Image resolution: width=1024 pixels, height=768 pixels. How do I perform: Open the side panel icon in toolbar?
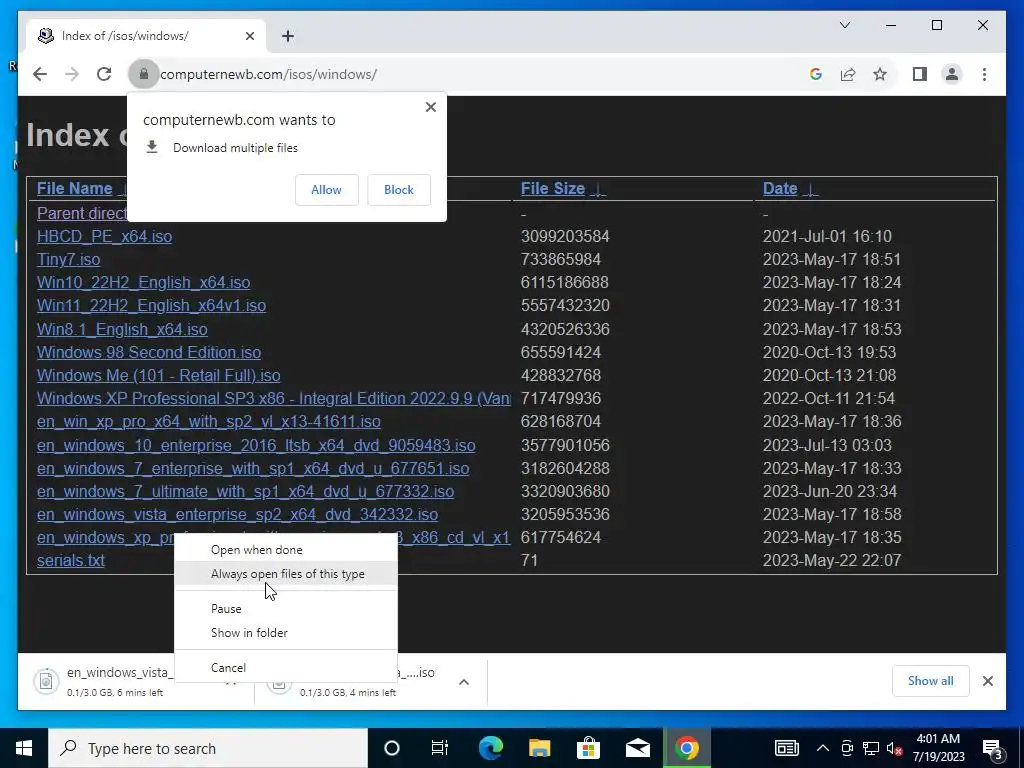click(x=920, y=74)
